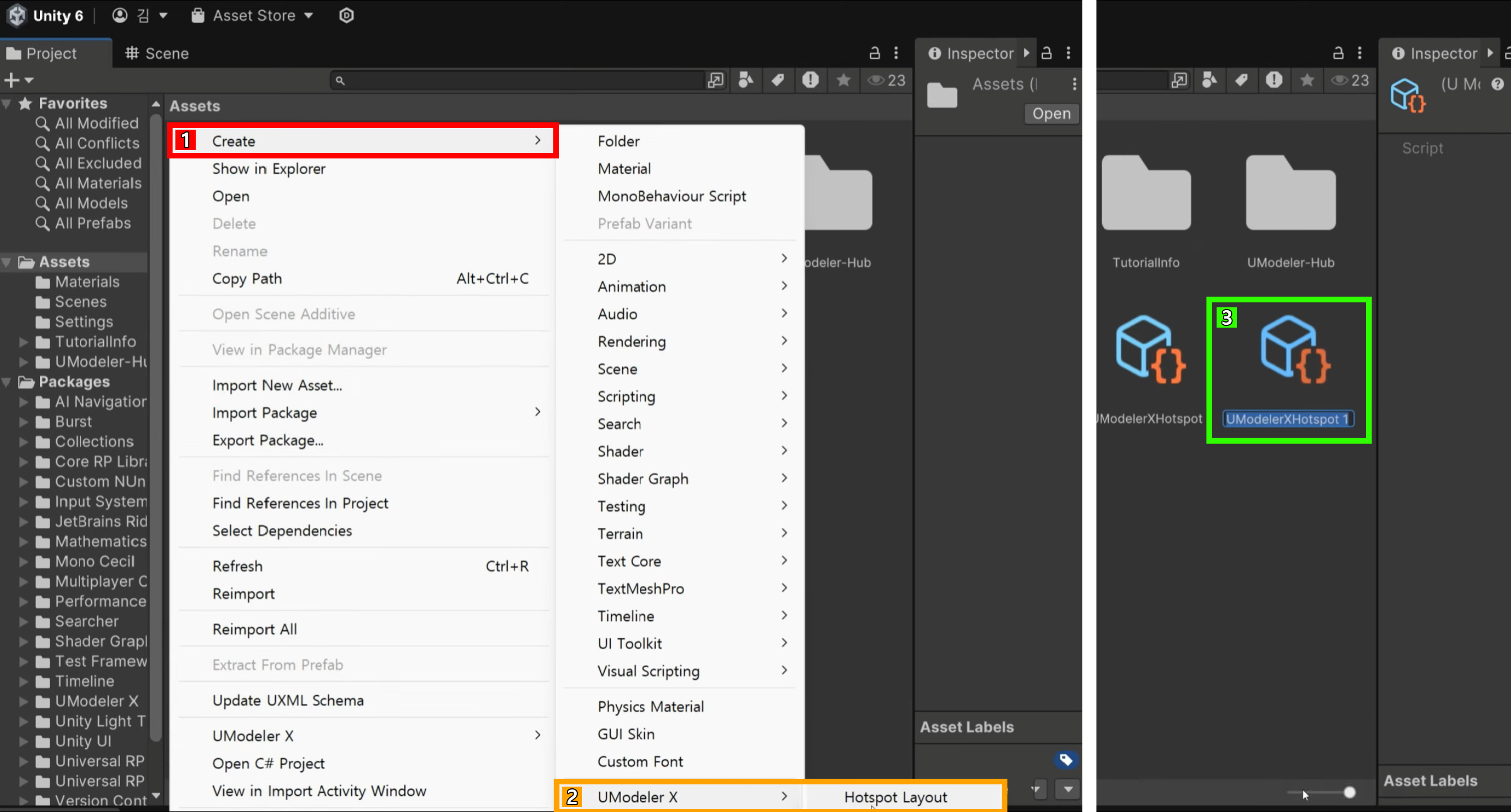Open the Asset Store dropdown
The height and width of the screenshot is (812, 1511).
pyautogui.click(x=252, y=15)
